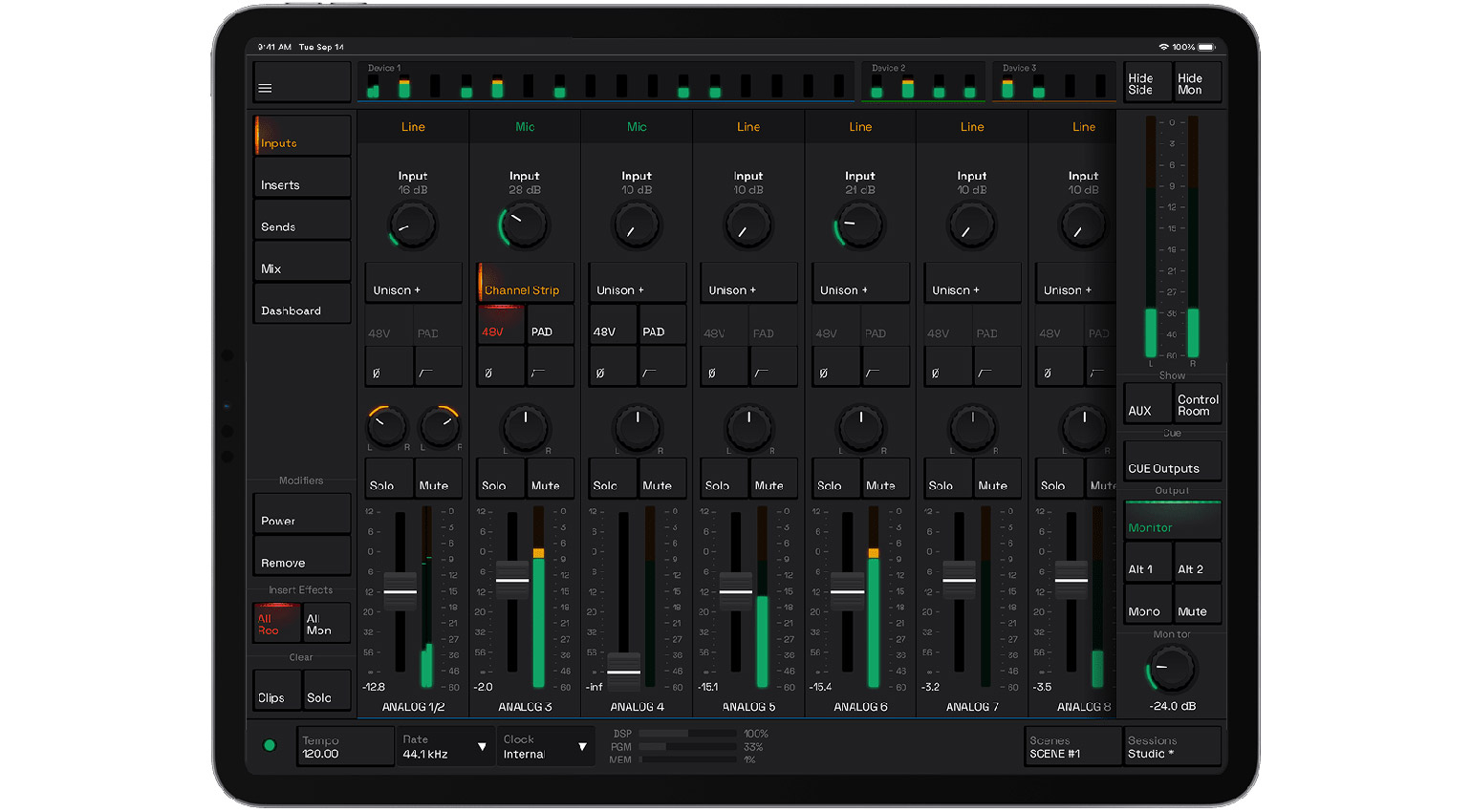
Task: Click the Tempo field showing 120.00
Action: 346,746
